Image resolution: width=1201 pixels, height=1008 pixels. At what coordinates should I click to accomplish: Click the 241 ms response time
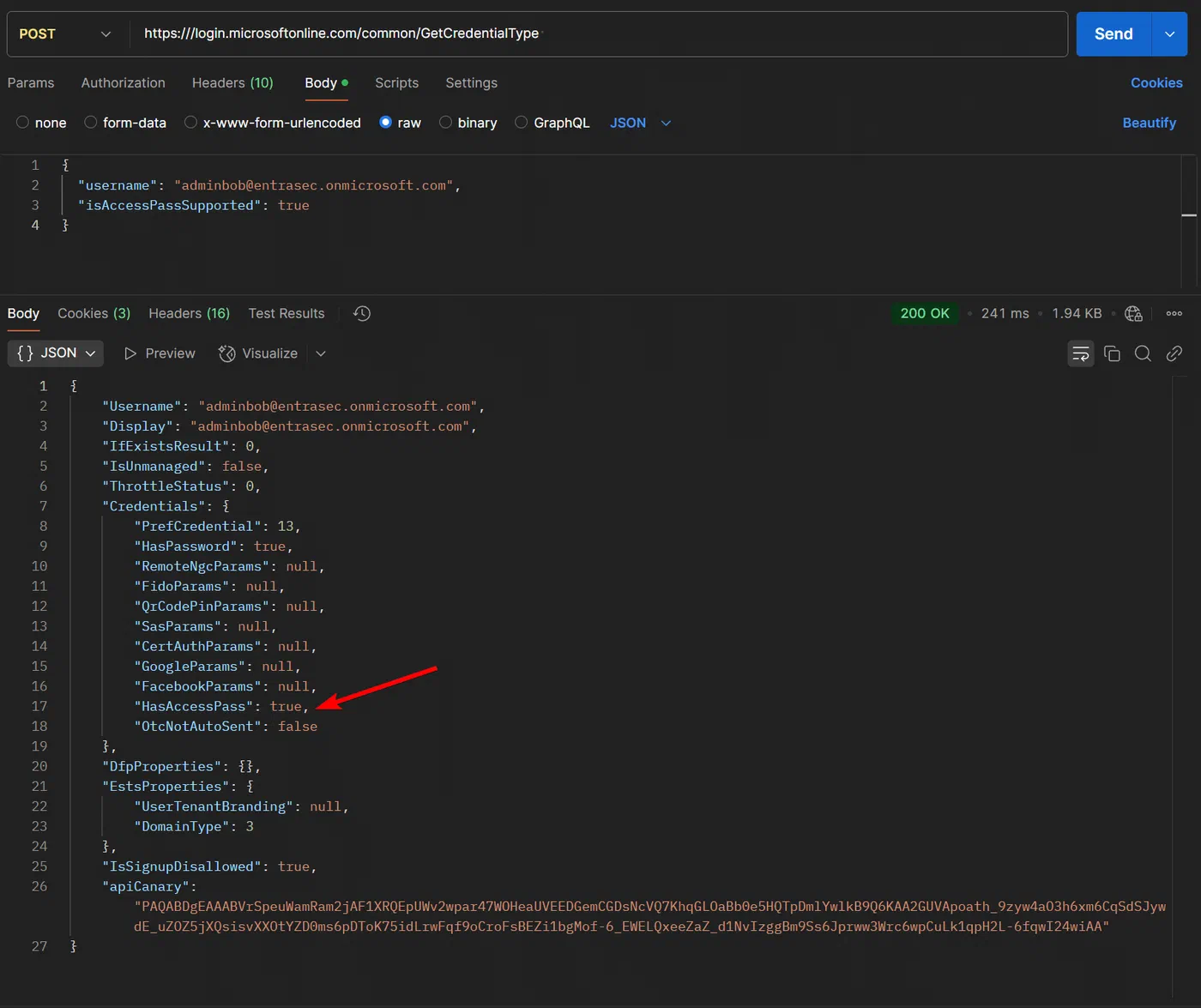[x=1005, y=313]
